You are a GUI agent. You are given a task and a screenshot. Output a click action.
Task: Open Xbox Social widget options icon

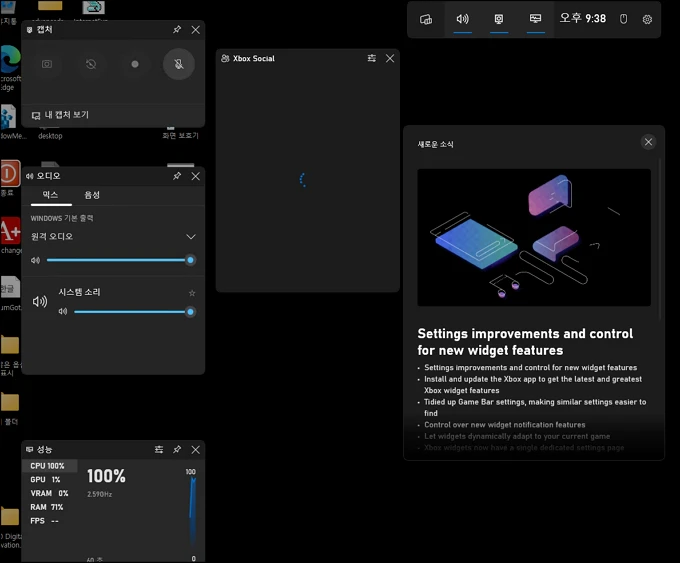372,58
